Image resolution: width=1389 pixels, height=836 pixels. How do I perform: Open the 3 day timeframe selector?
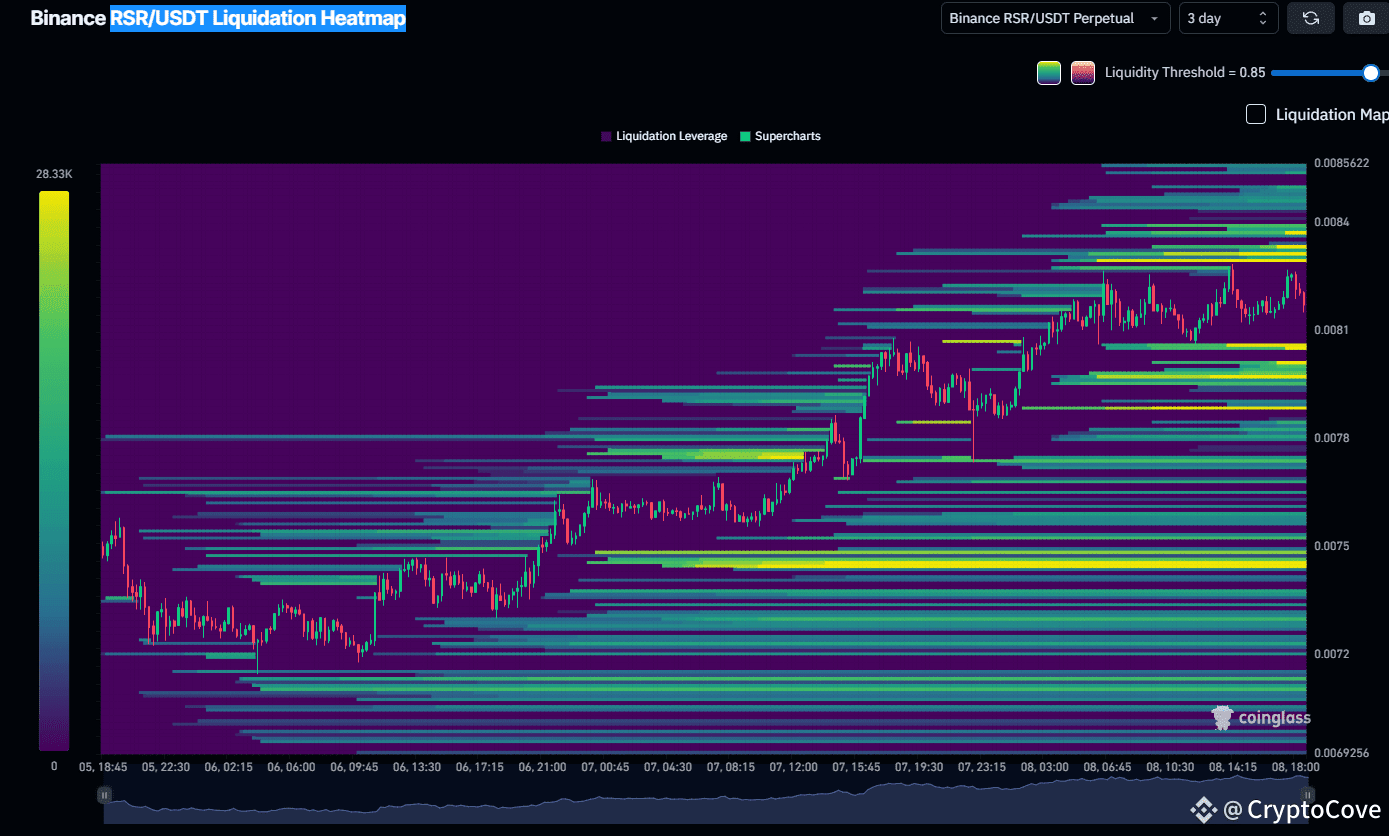click(1229, 18)
